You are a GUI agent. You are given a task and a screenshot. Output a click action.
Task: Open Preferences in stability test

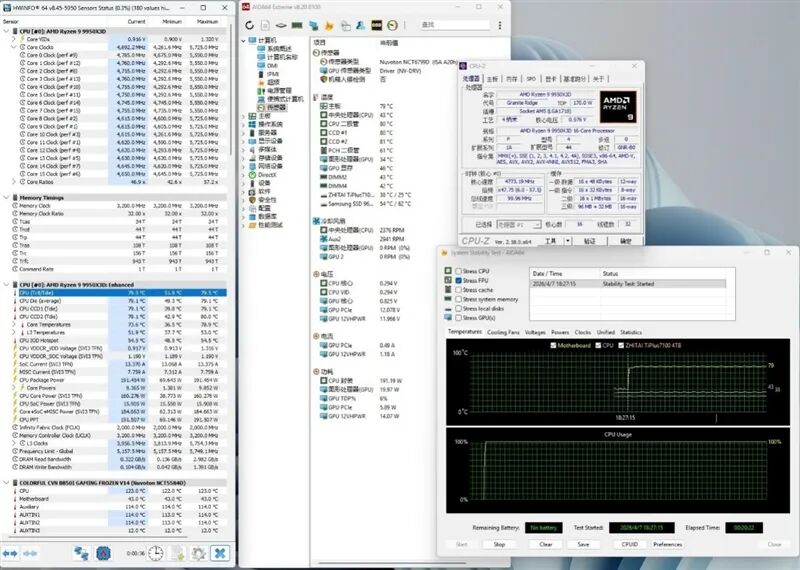click(667, 544)
